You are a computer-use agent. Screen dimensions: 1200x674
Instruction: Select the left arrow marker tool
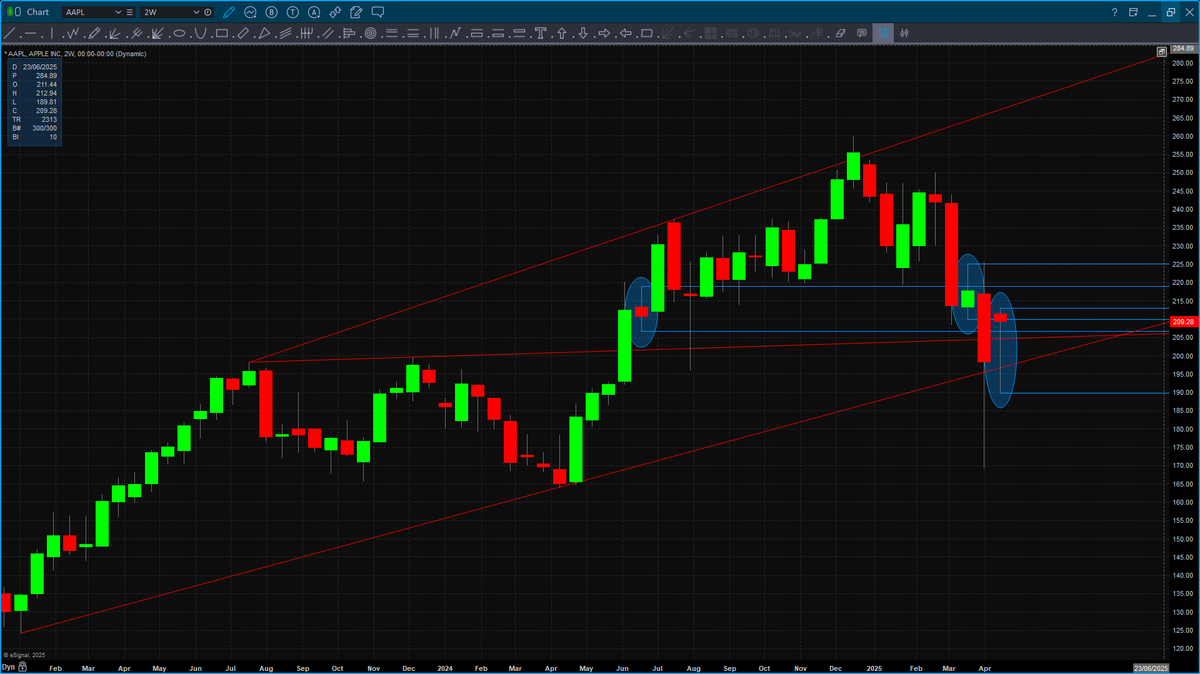625,33
